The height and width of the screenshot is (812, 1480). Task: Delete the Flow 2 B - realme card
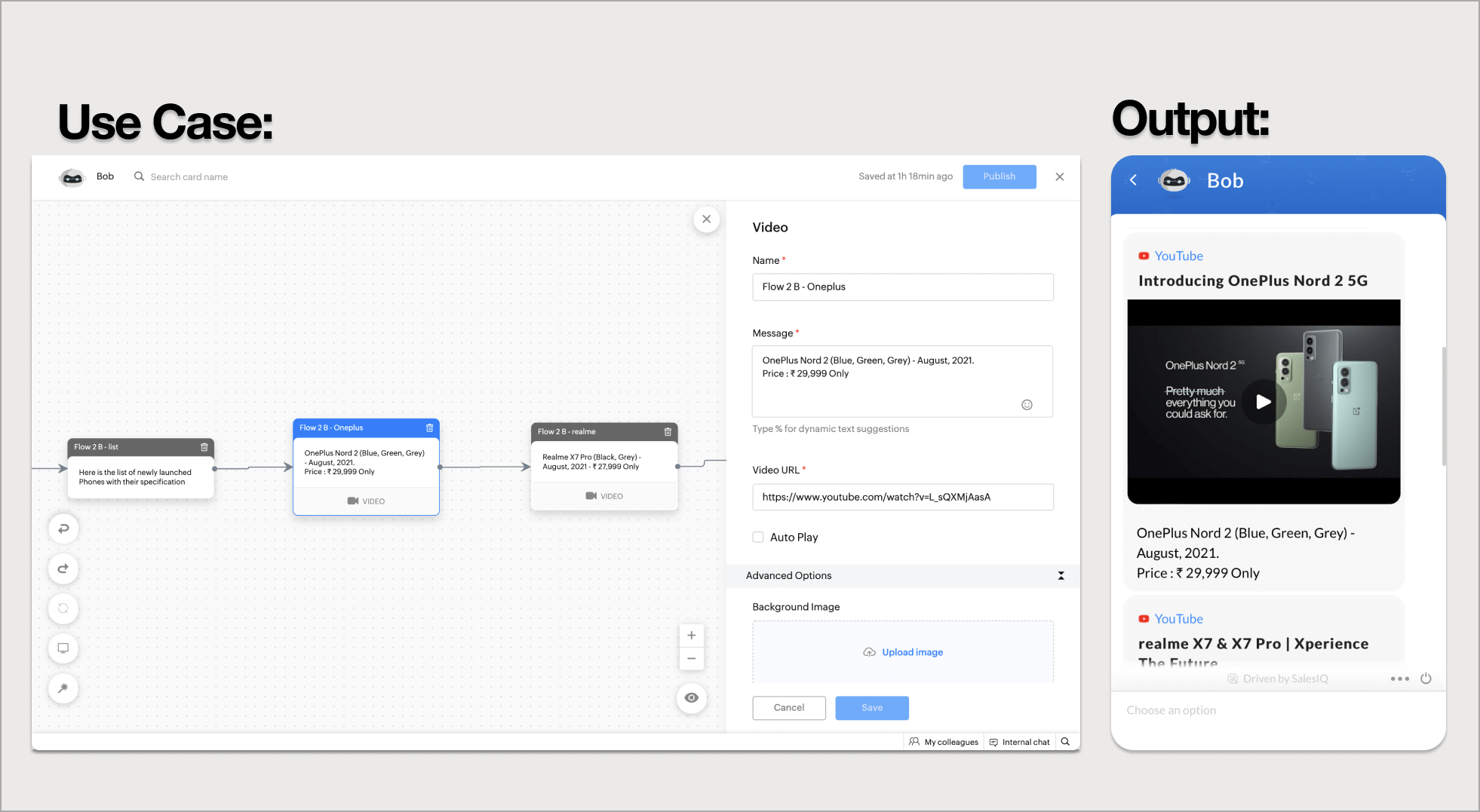pyautogui.click(x=668, y=432)
